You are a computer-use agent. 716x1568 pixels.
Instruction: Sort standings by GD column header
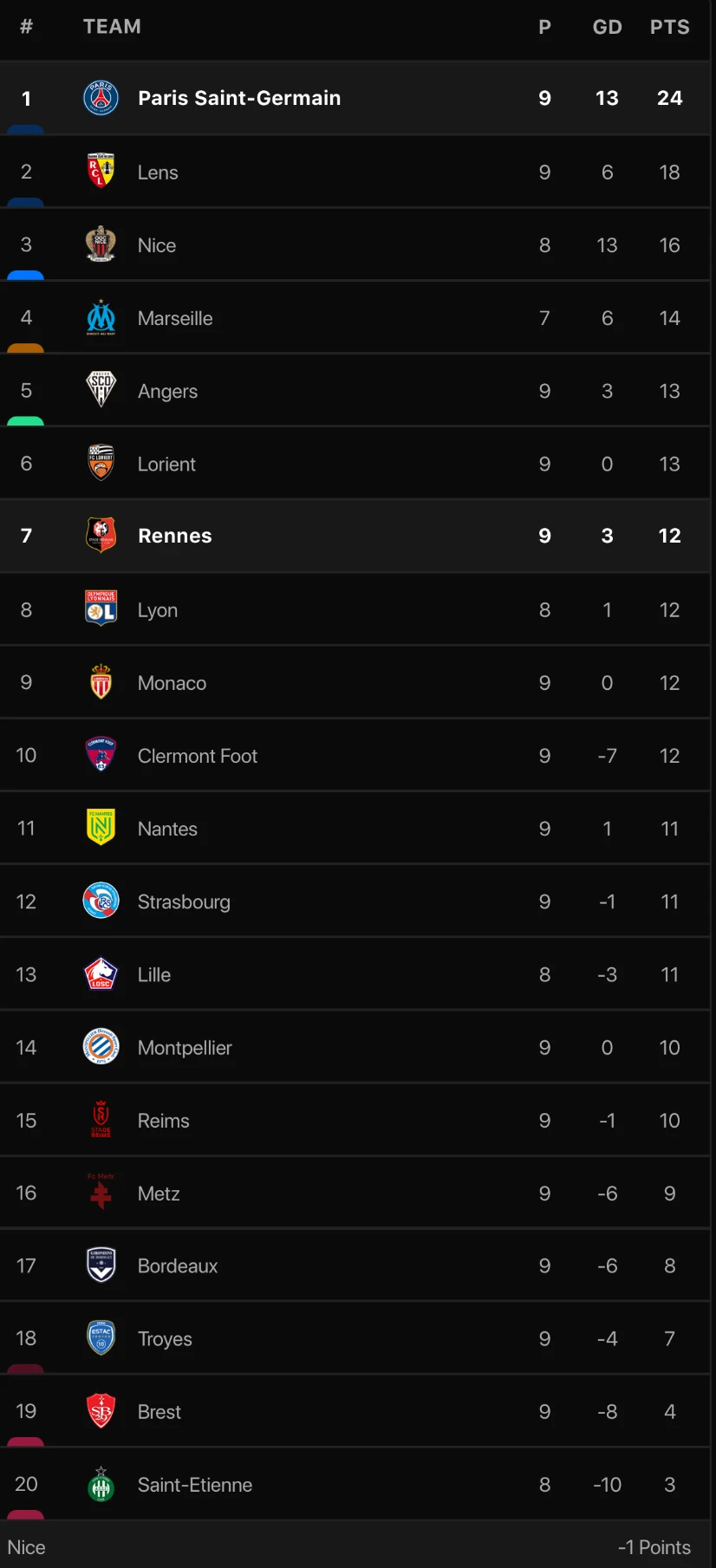coord(607,27)
